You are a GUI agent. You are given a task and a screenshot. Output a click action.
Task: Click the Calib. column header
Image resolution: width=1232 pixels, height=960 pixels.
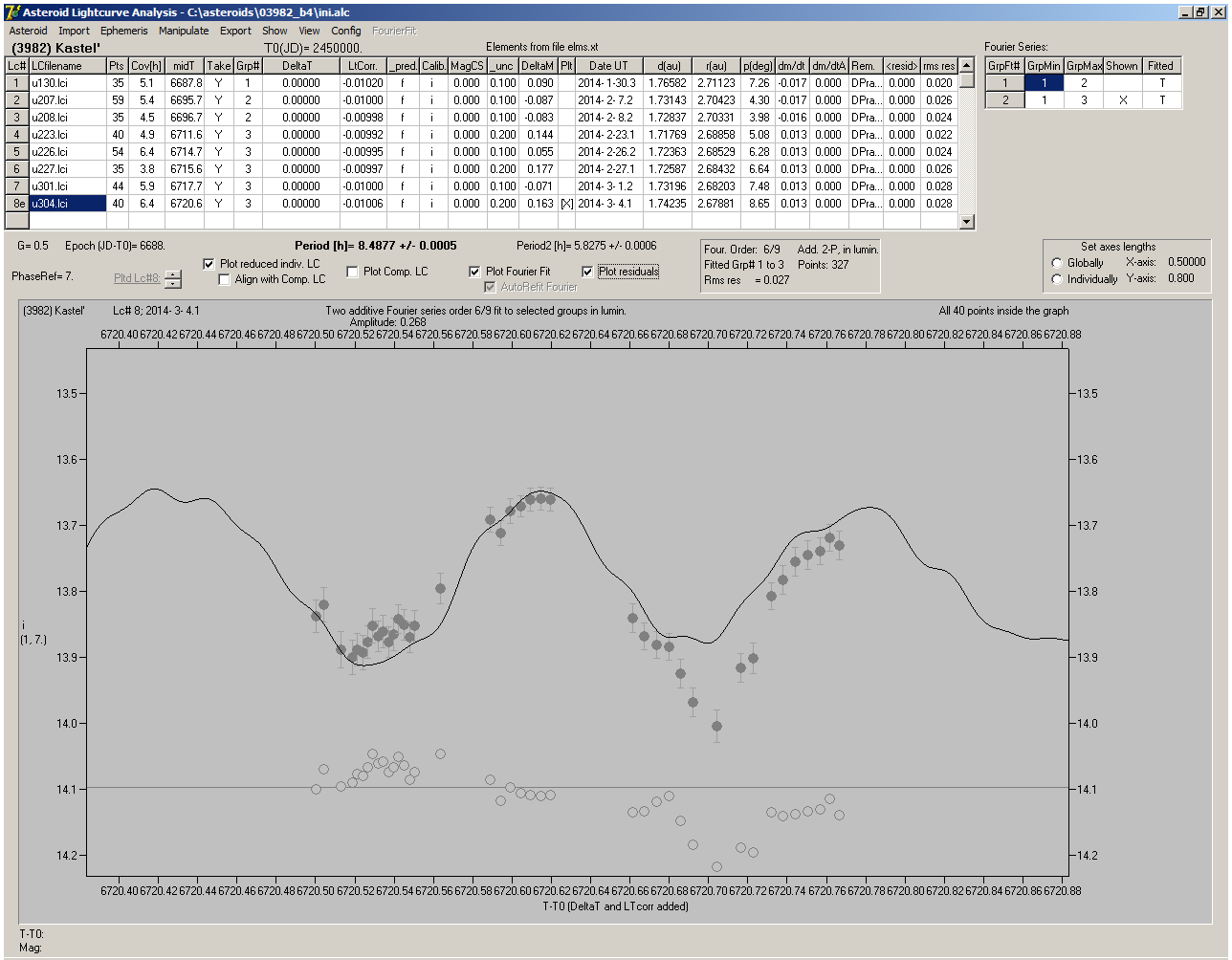point(433,66)
